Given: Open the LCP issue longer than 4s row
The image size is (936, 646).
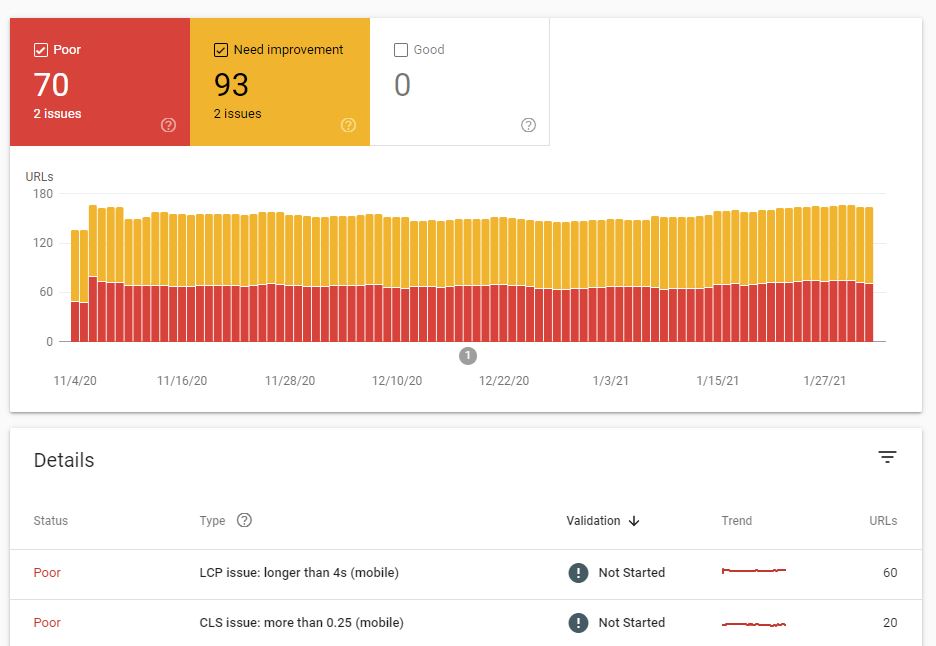Looking at the screenshot, I should coord(466,573).
